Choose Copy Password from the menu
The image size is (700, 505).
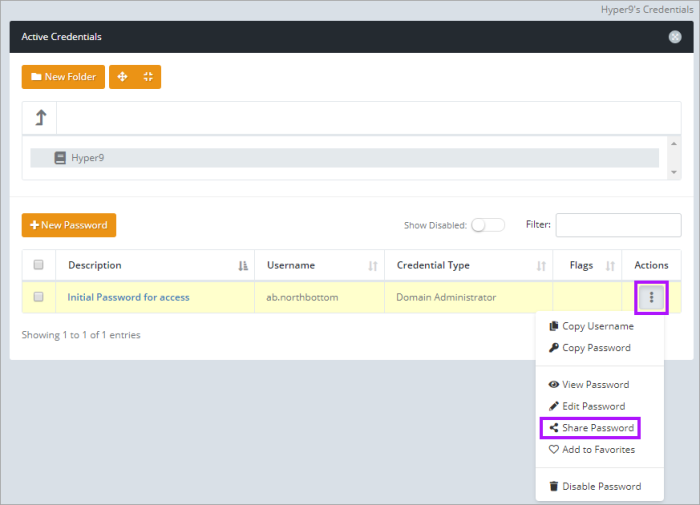point(589,348)
